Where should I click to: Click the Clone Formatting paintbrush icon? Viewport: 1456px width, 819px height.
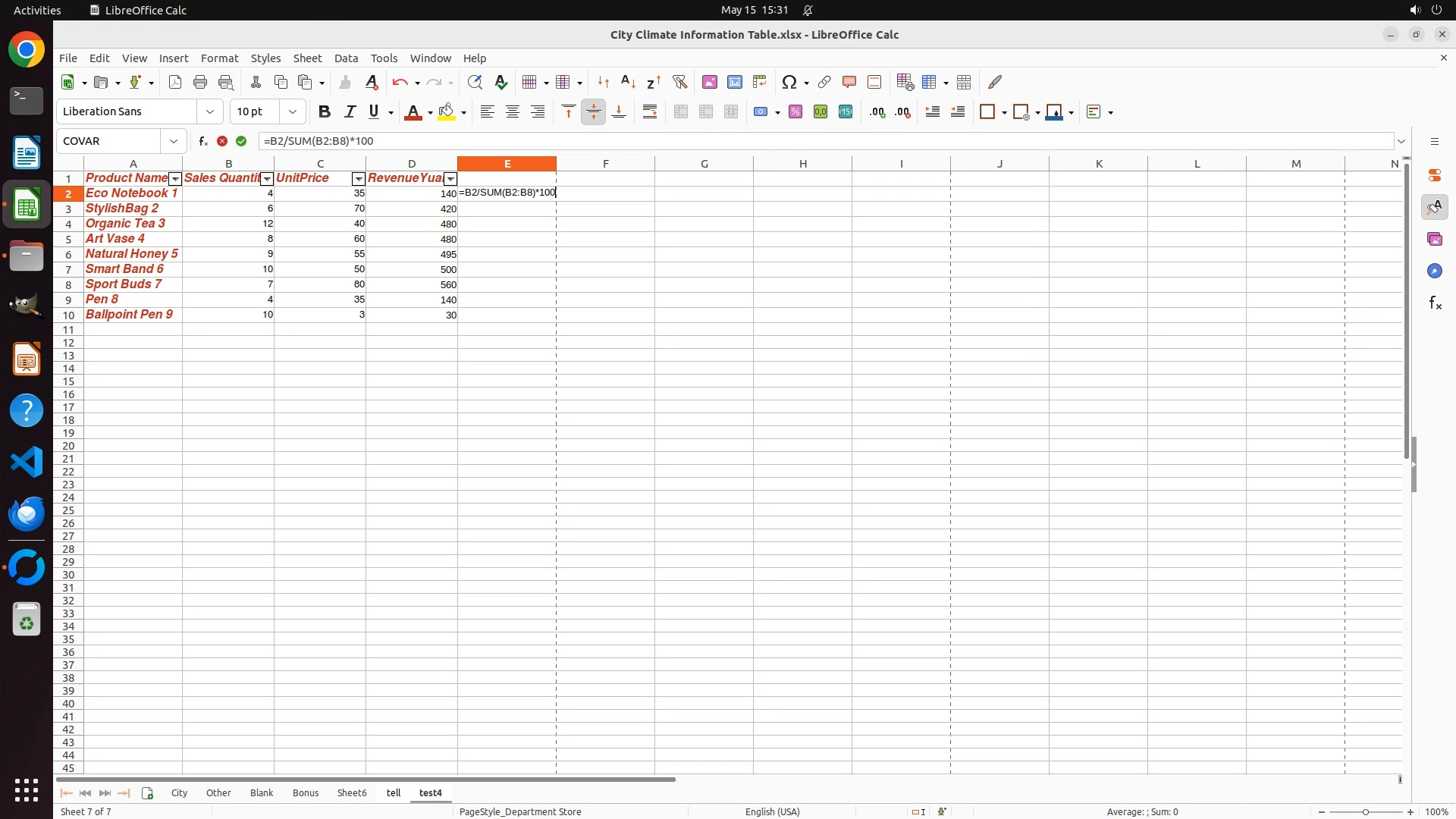345,82
